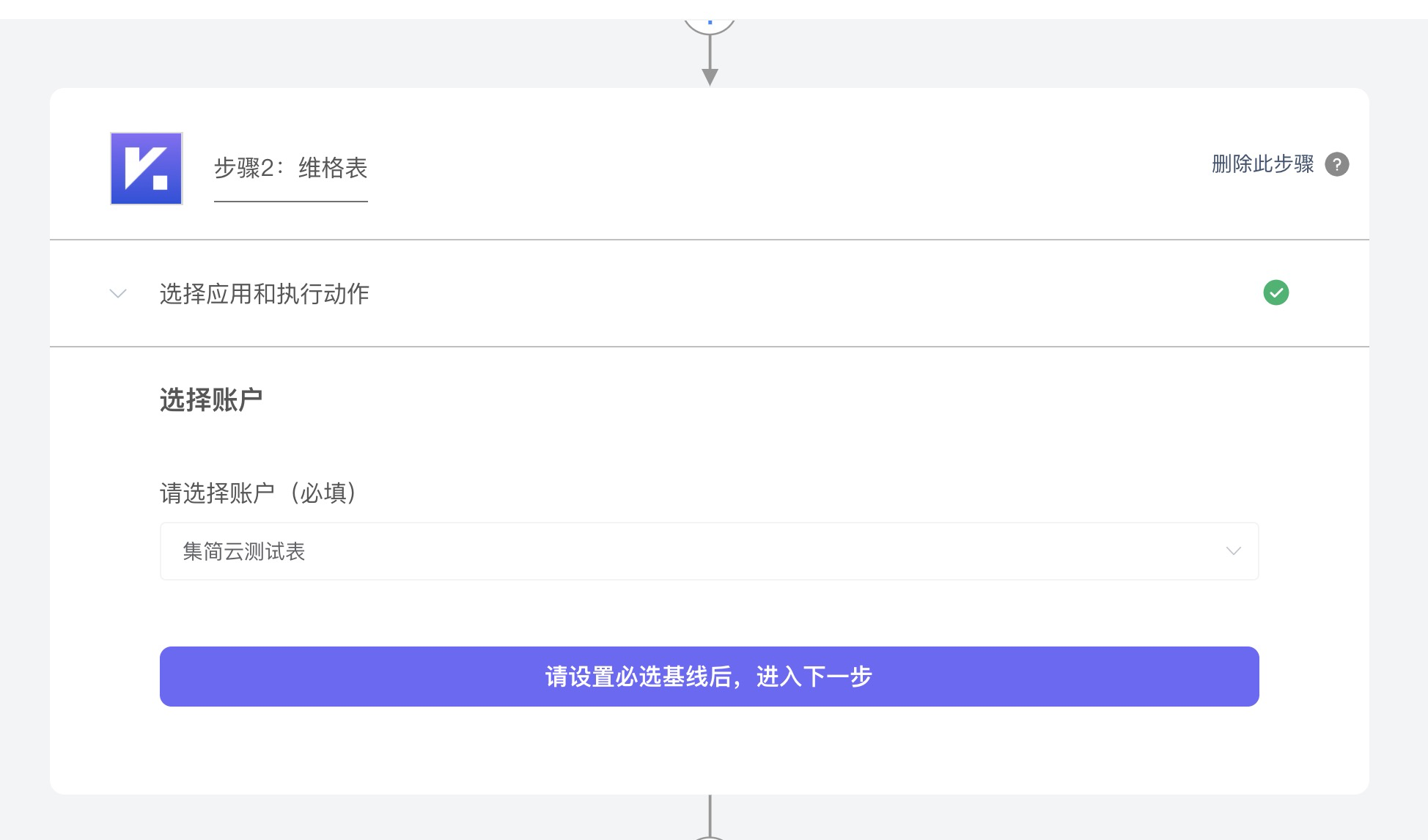1428x840 pixels.
Task: Click the Vika table app logo
Action: pyautogui.click(x=146, y=169)
